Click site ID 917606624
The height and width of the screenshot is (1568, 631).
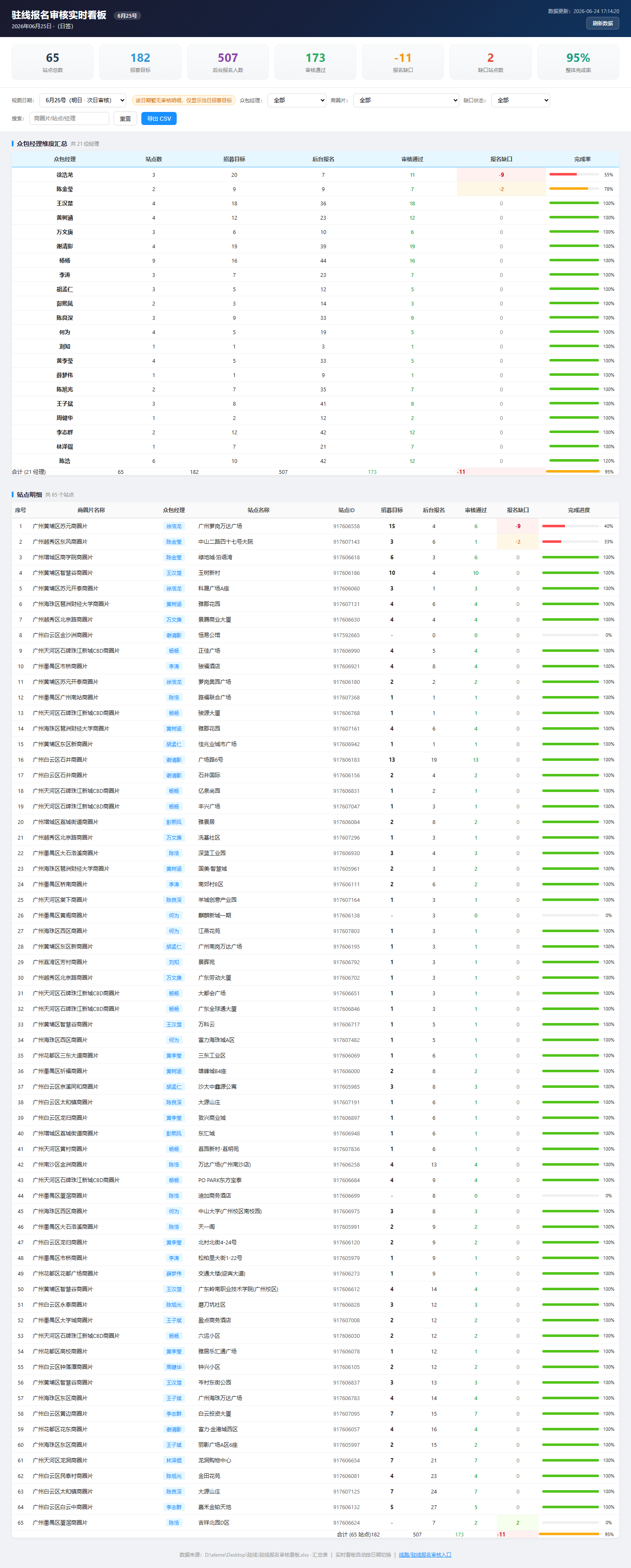tap(346, 1523)
